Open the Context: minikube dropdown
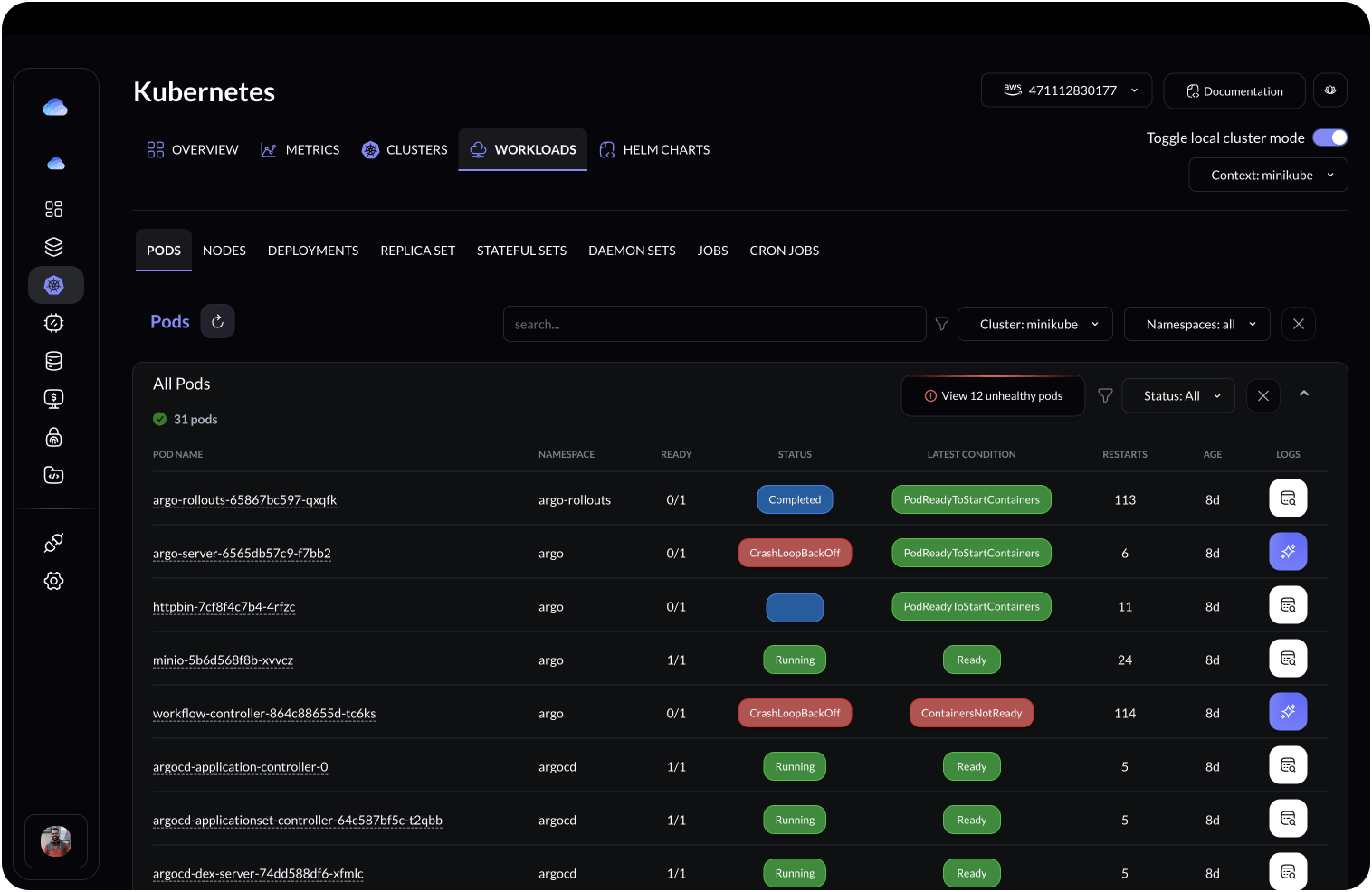Viewport: 1372px width, 892px height. (1268, 175)
